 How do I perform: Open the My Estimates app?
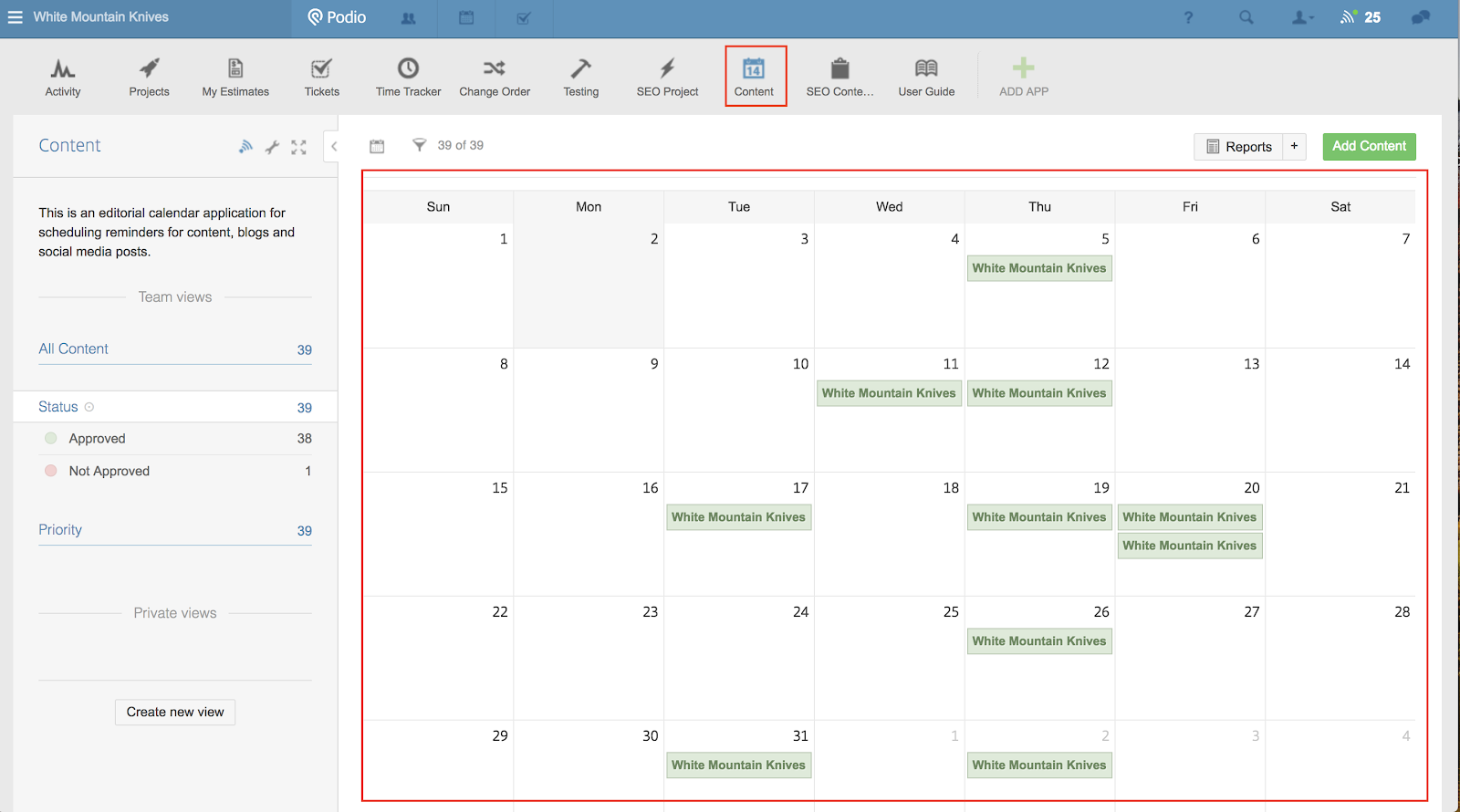coord(235,78)
